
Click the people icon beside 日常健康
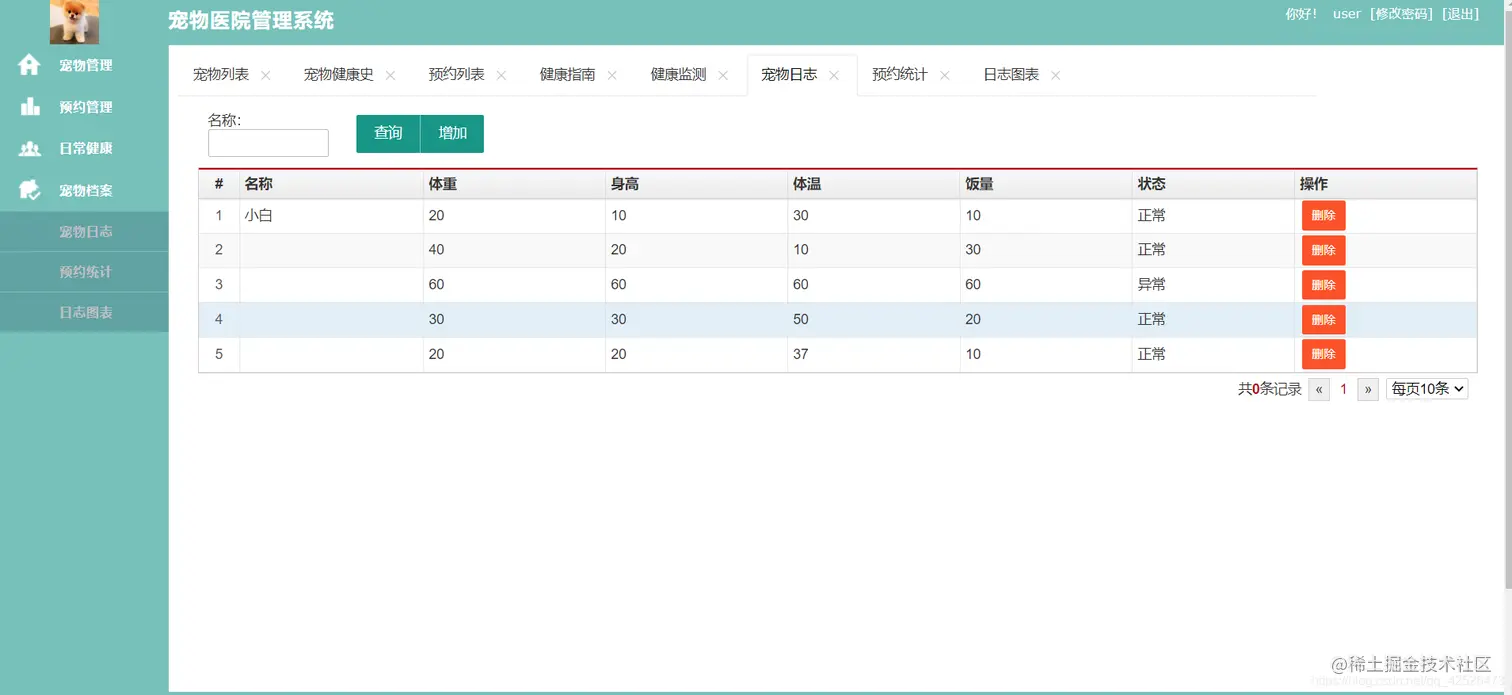point(30,148)
